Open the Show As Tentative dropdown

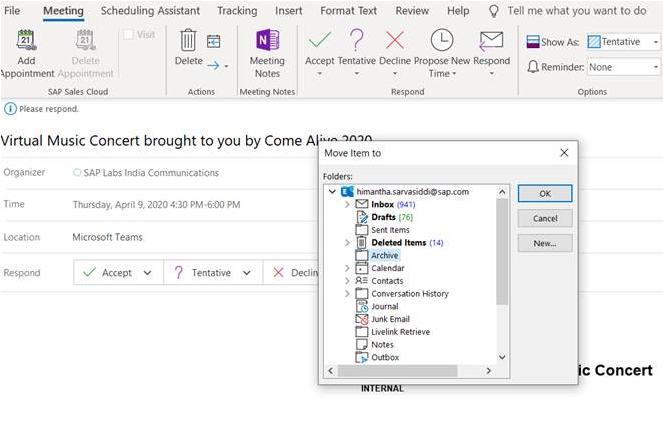point(655,41)
